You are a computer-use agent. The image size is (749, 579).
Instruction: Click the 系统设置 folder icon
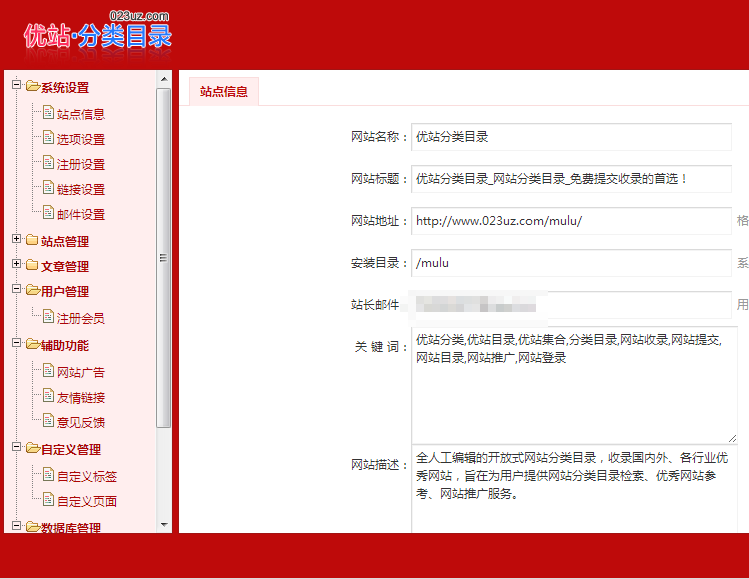pos(32,86)
